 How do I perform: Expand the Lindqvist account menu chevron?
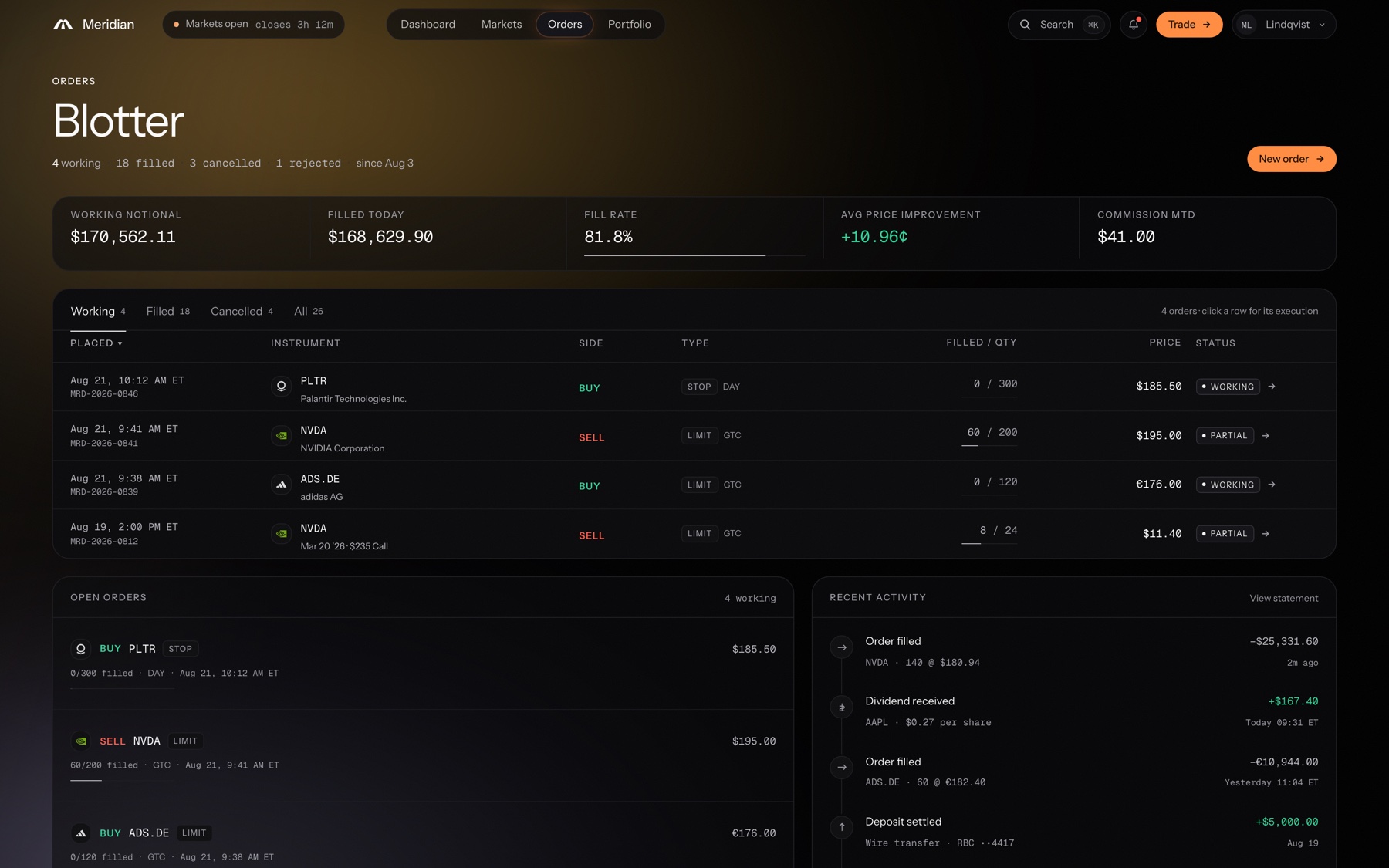coord(1322,25)
